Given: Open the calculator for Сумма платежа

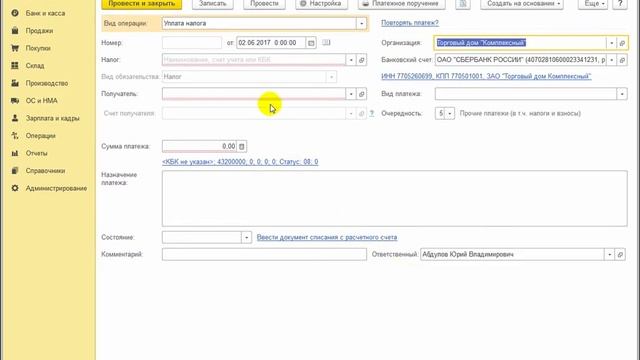Looking at the screenshot, I should [242, 146].
